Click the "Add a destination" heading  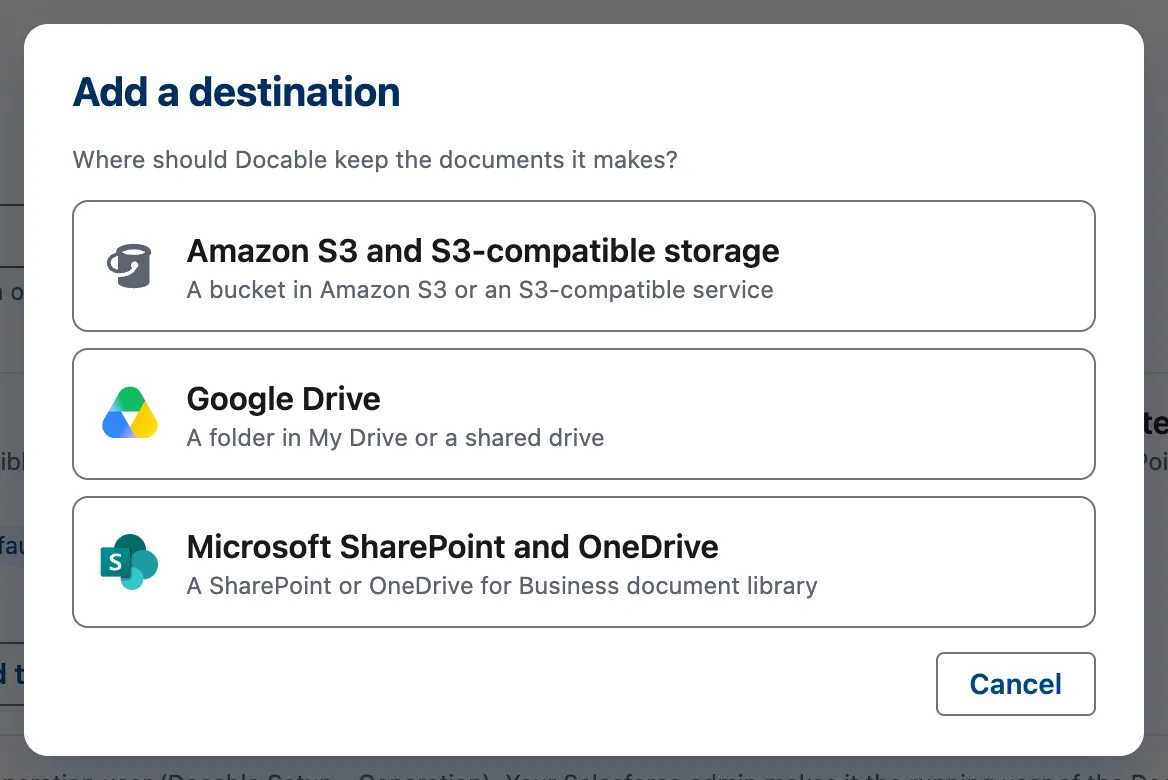click(236, 92)
